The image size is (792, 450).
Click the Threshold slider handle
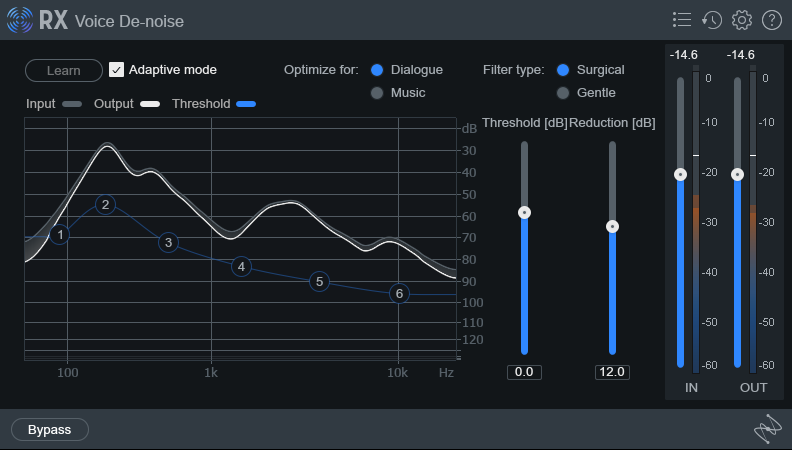(524, 213)
